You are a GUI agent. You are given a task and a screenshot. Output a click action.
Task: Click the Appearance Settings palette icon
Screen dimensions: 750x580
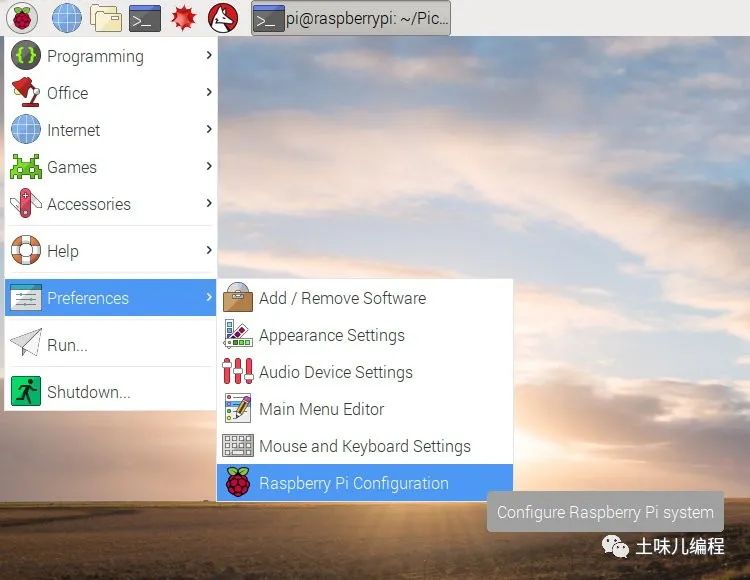point(238,334)
